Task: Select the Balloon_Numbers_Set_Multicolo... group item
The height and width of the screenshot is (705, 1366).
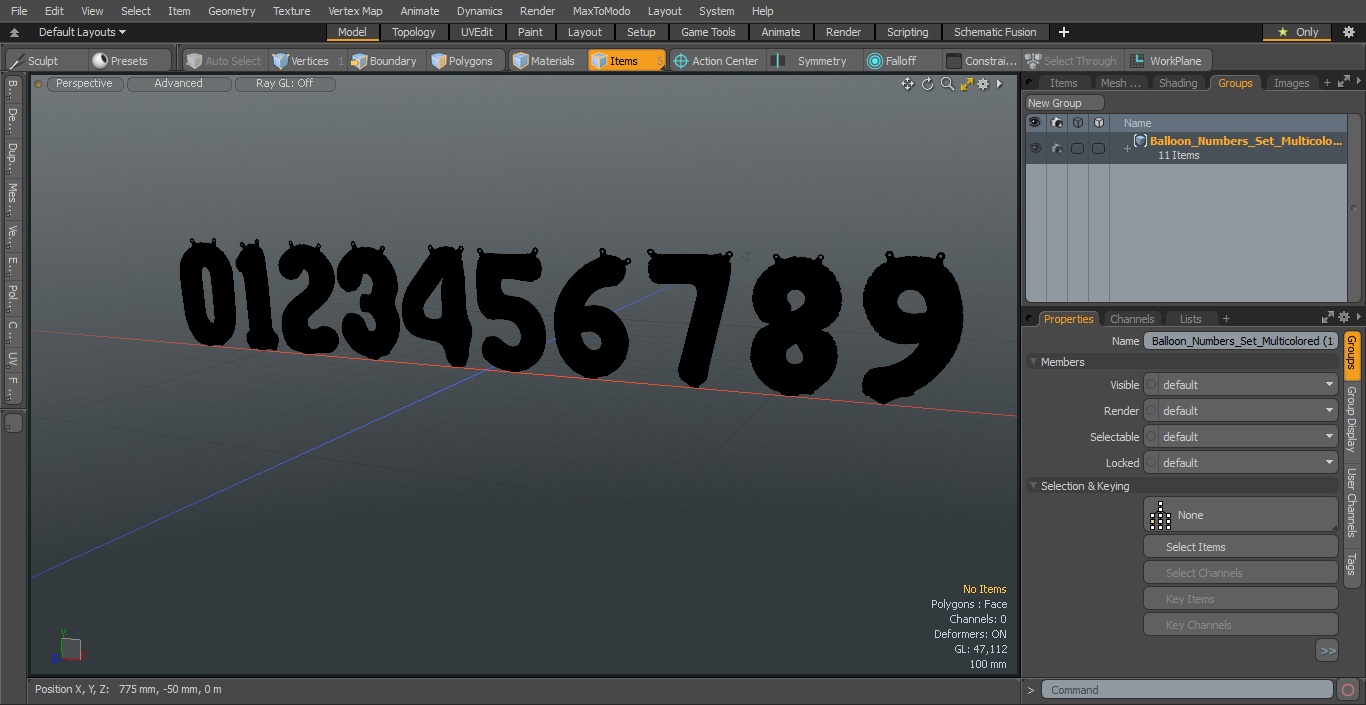Action: (x=1245, y=141)
